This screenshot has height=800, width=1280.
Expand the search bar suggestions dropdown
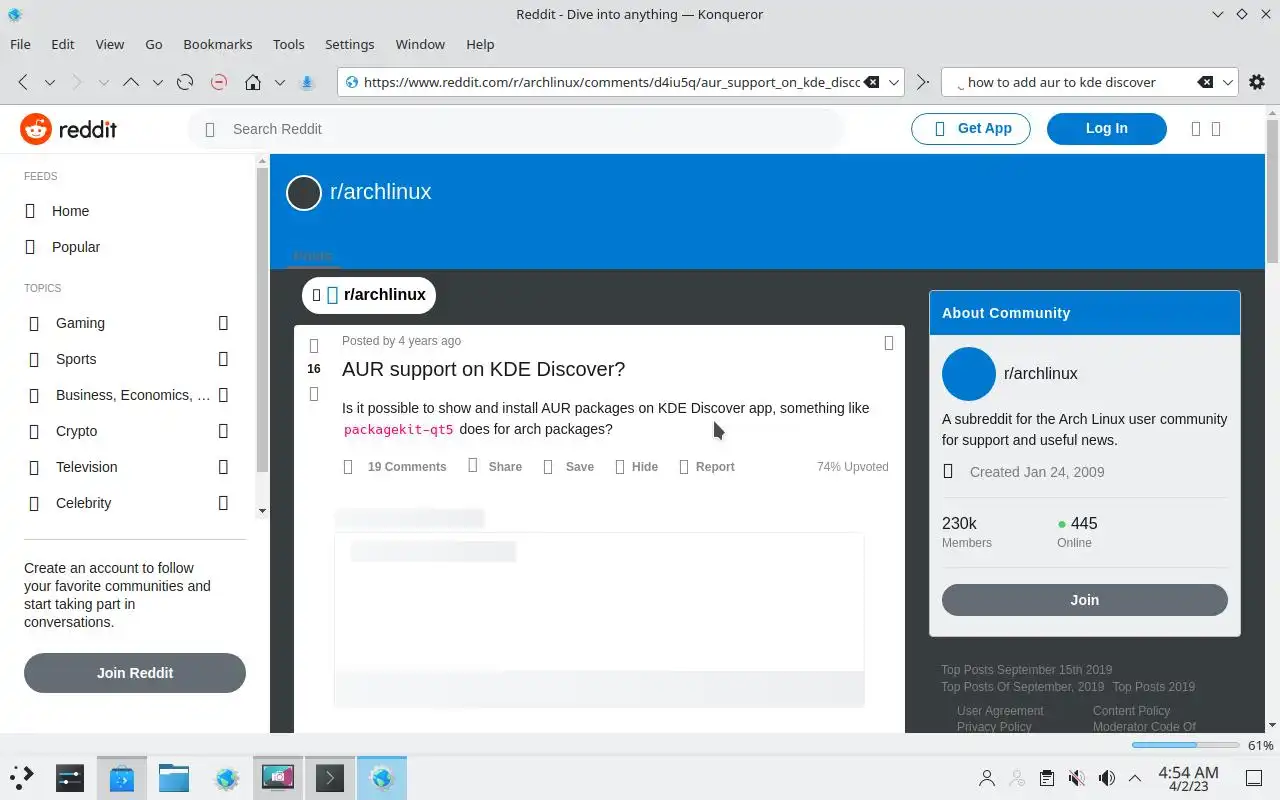pos(1229,82)
